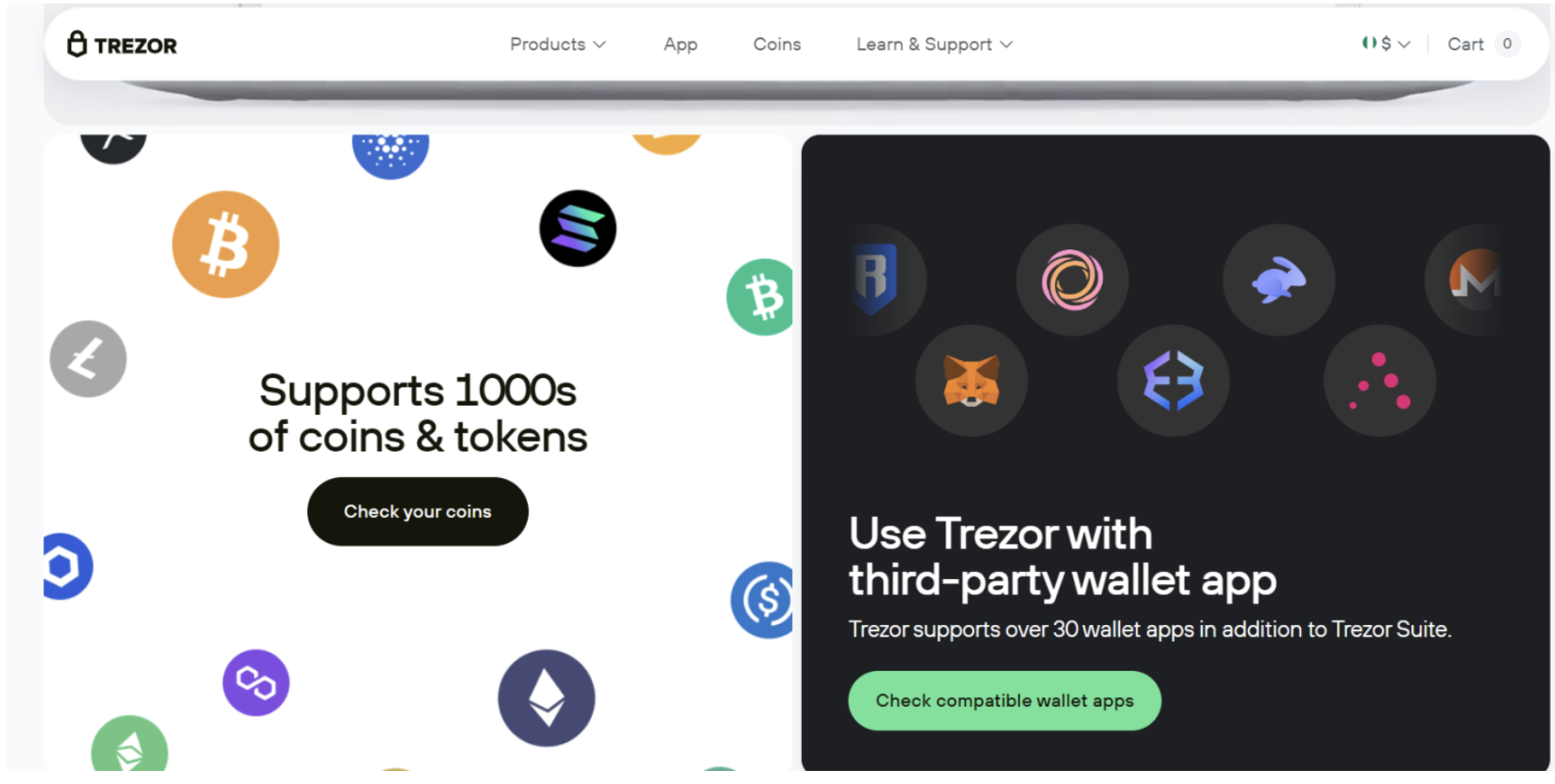Click the orange Bitcoin coin icon
Image resolution: width=1555 pixels, height=784 pixels.
[x=226, y=244]
